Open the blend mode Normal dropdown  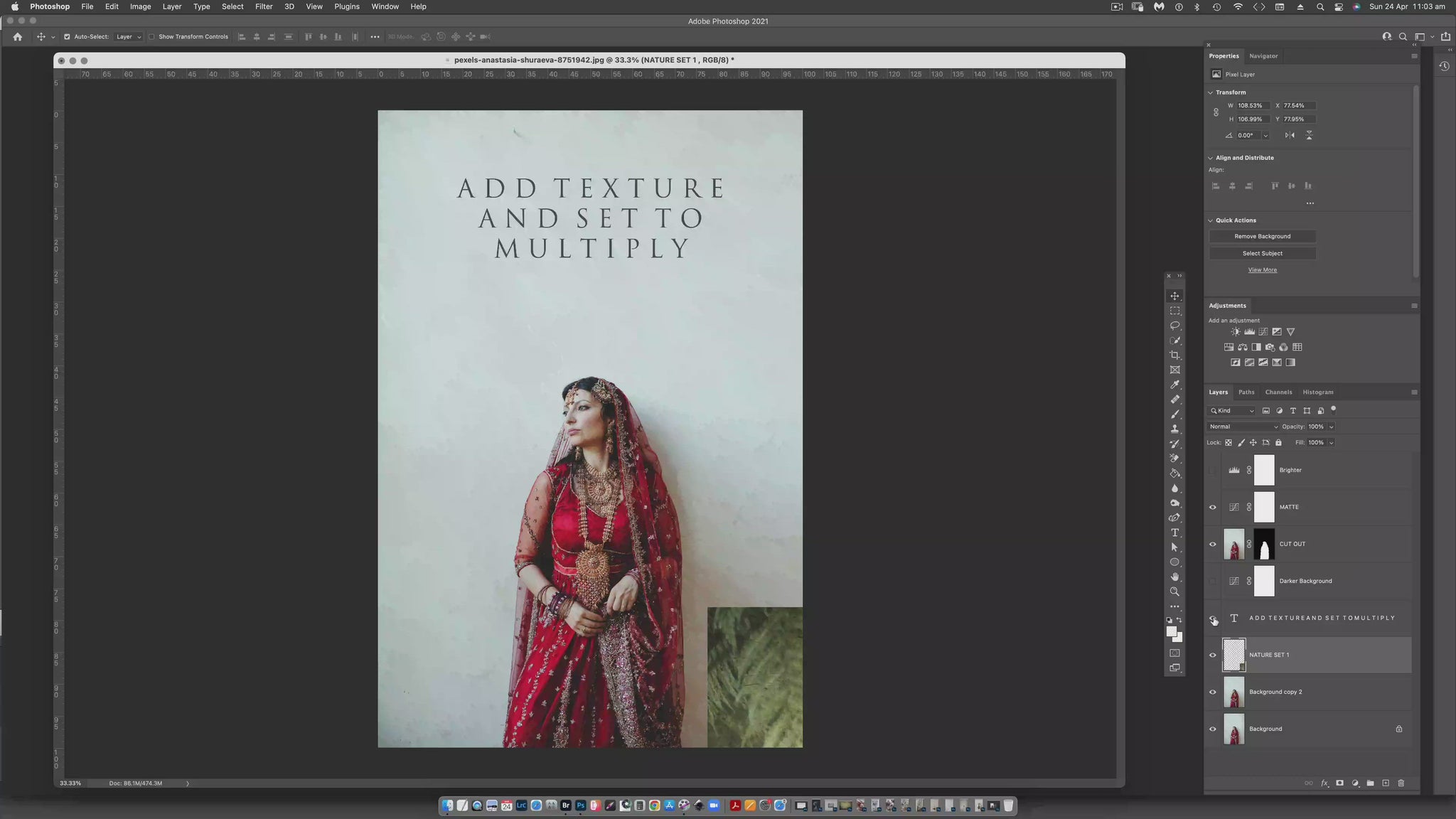1243,427
